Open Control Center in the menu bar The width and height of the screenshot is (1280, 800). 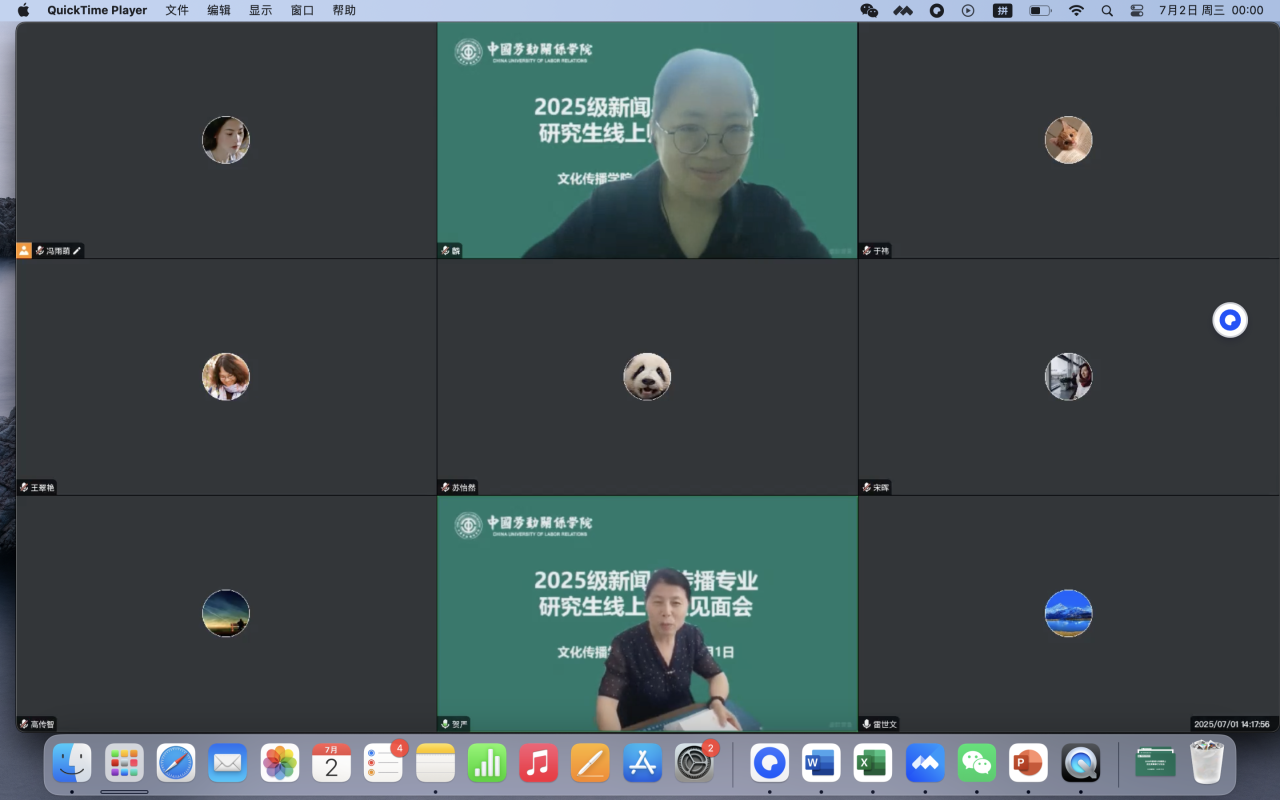click(1137, 10)
